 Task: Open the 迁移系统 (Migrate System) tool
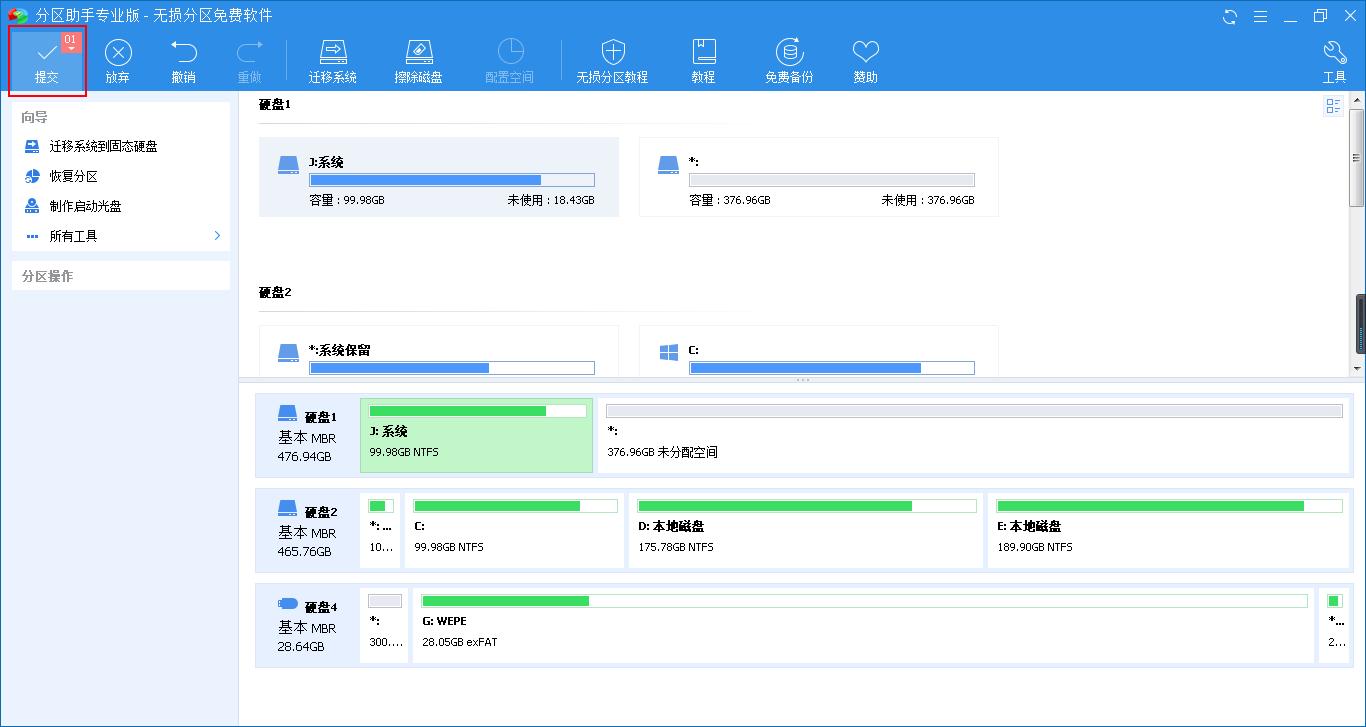tap(333, 58)
